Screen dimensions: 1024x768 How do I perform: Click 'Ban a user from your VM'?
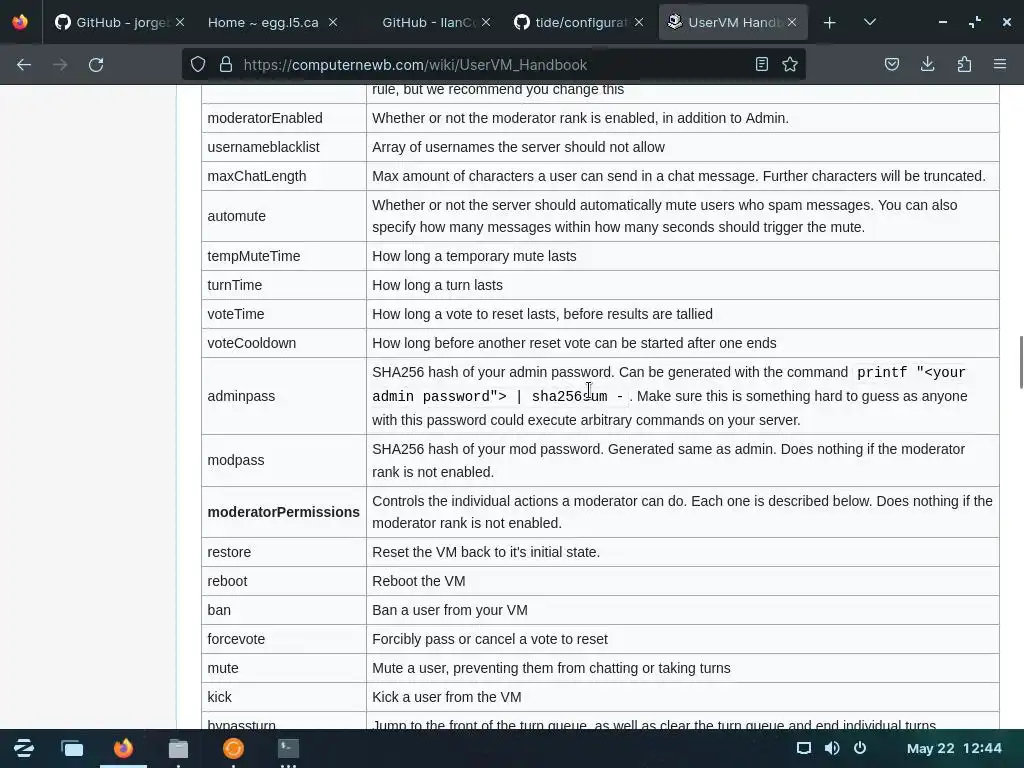click(450, 610)
